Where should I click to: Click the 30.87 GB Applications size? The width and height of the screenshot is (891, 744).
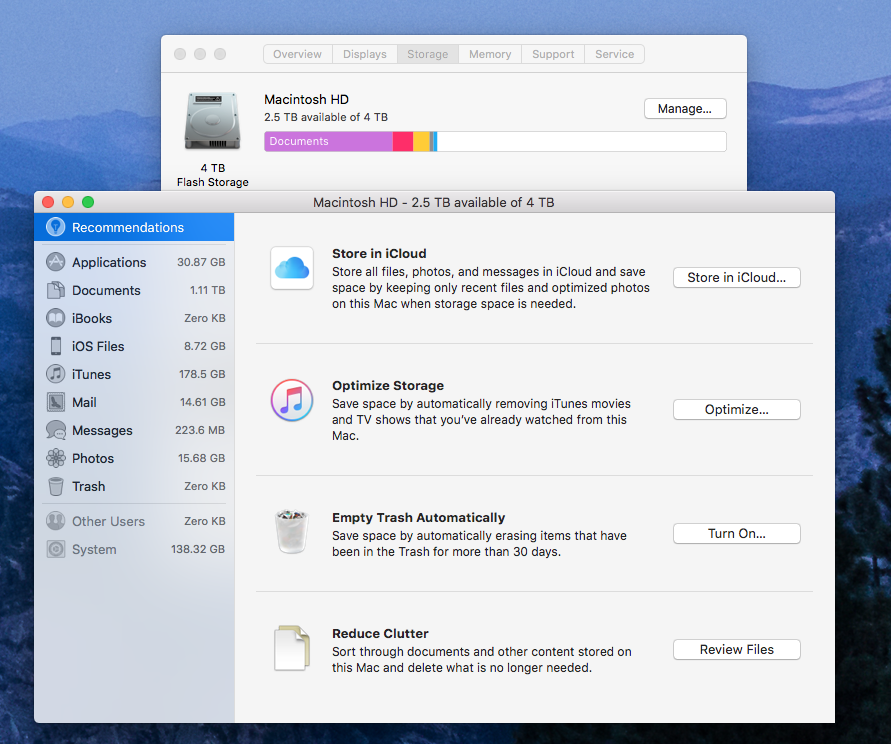tap(201, 262)
